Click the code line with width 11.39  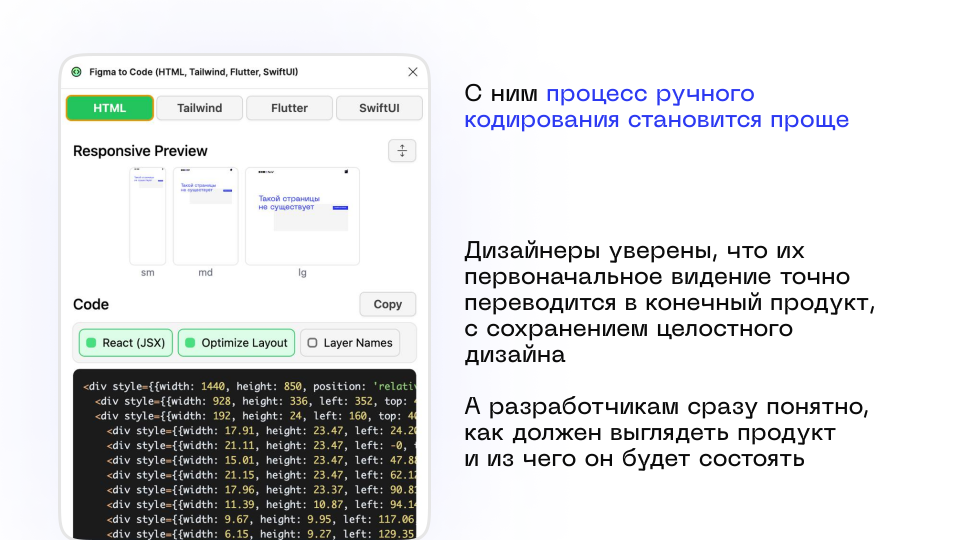tap(261, 504)
